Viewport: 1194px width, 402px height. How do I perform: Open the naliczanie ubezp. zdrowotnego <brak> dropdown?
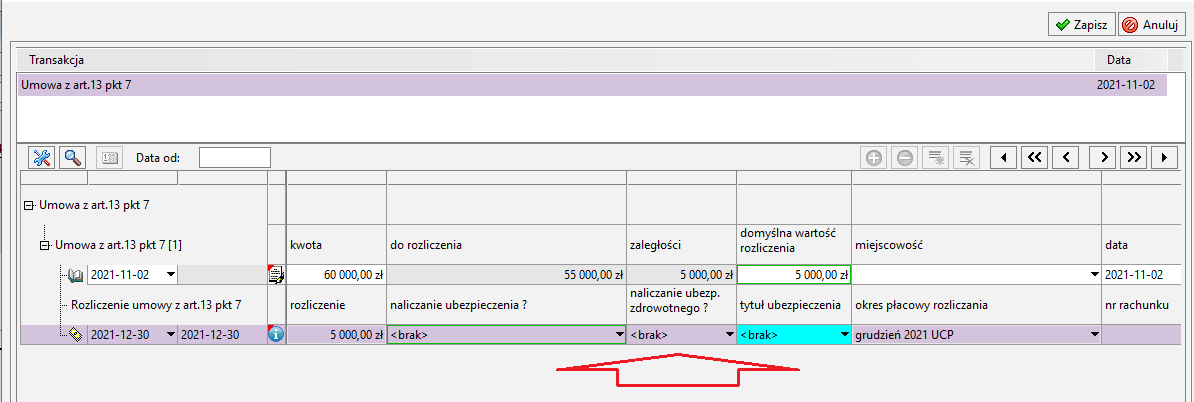pos(729,333)
